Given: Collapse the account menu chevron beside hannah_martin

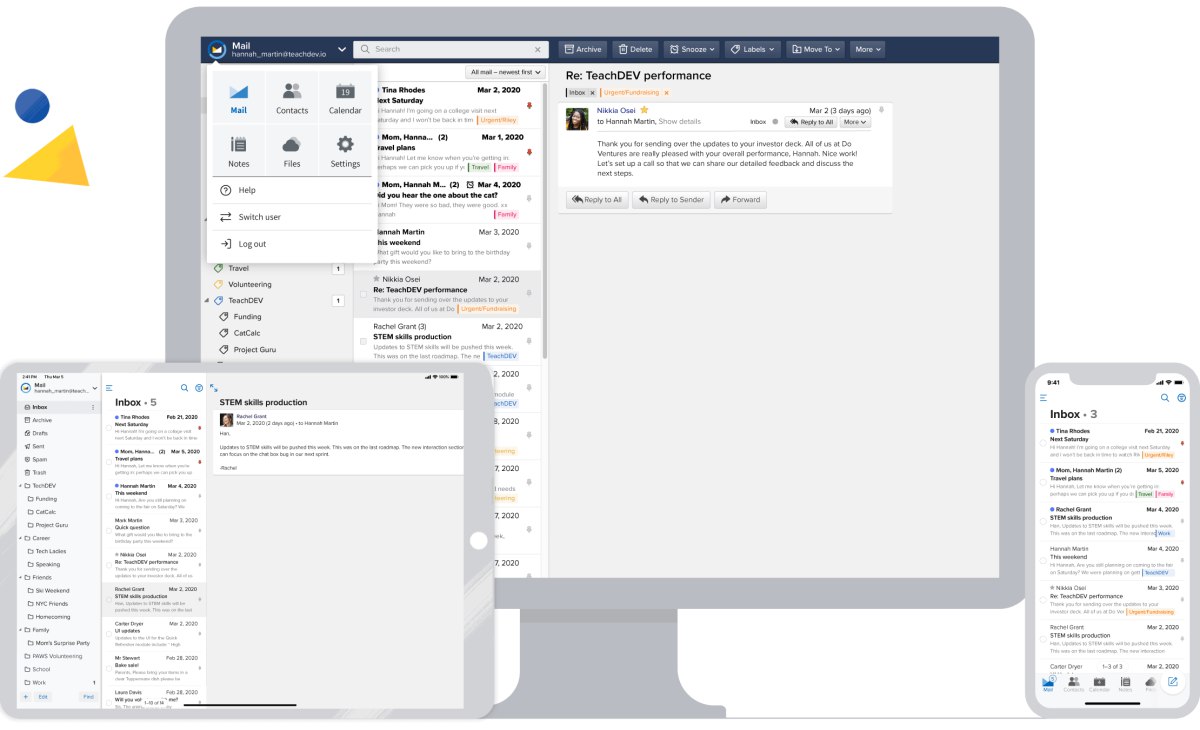Looking at the screenshot, I should click(342, 49).
